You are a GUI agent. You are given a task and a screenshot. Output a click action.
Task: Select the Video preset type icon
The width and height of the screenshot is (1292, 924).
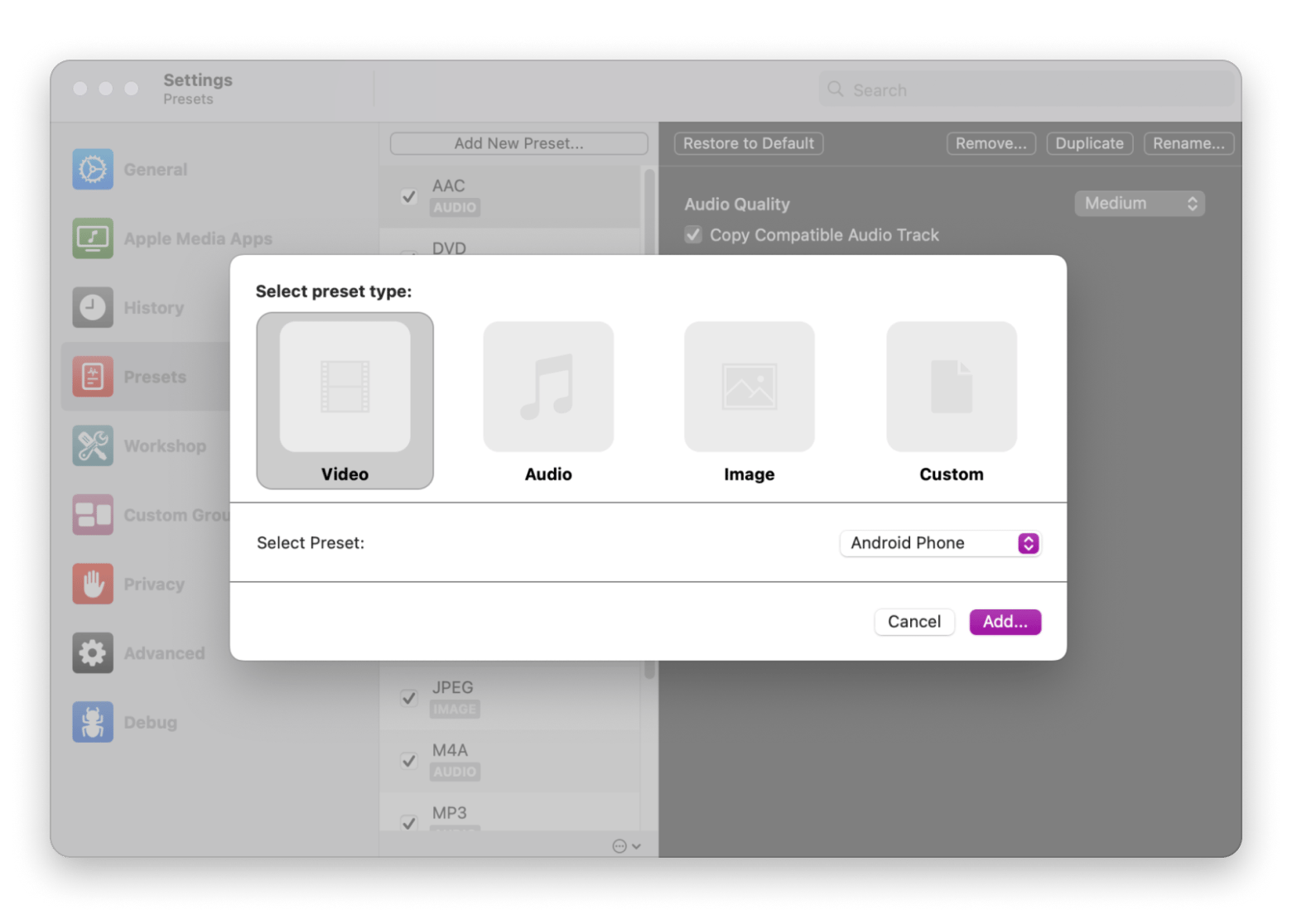coord(345,387)
